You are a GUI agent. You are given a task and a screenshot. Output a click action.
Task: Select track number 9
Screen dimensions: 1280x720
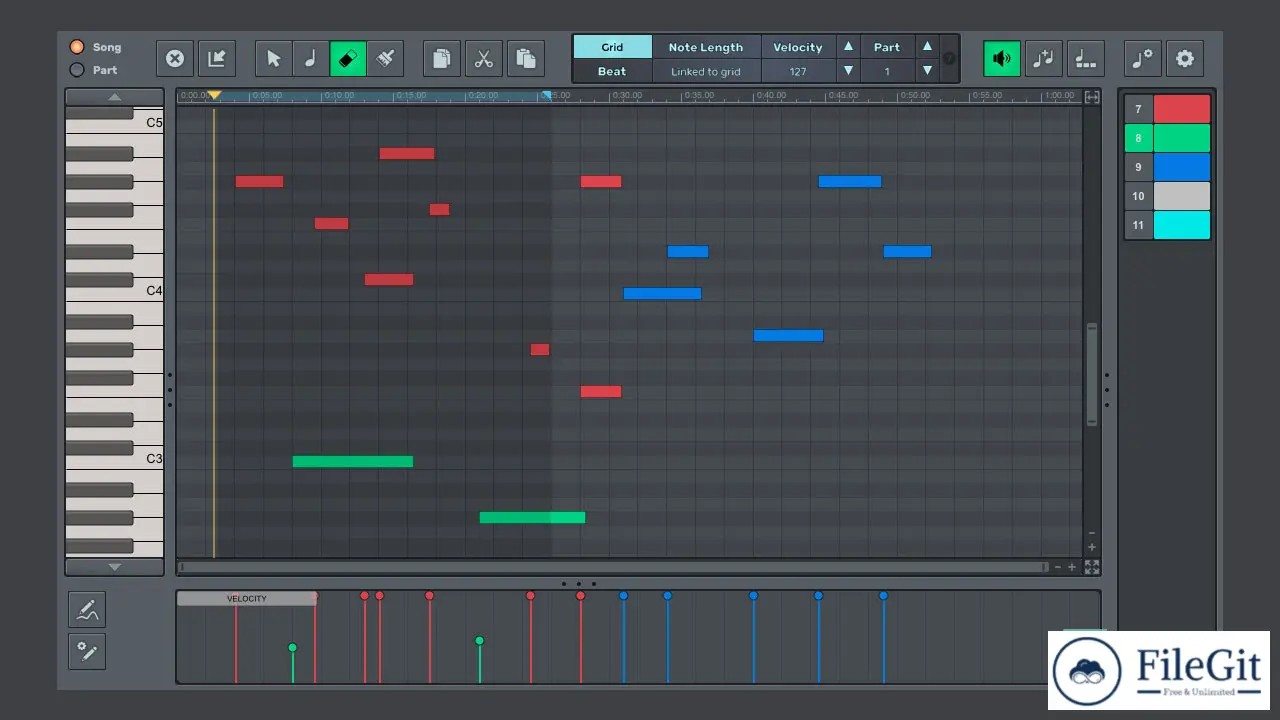coord(1138,167)
